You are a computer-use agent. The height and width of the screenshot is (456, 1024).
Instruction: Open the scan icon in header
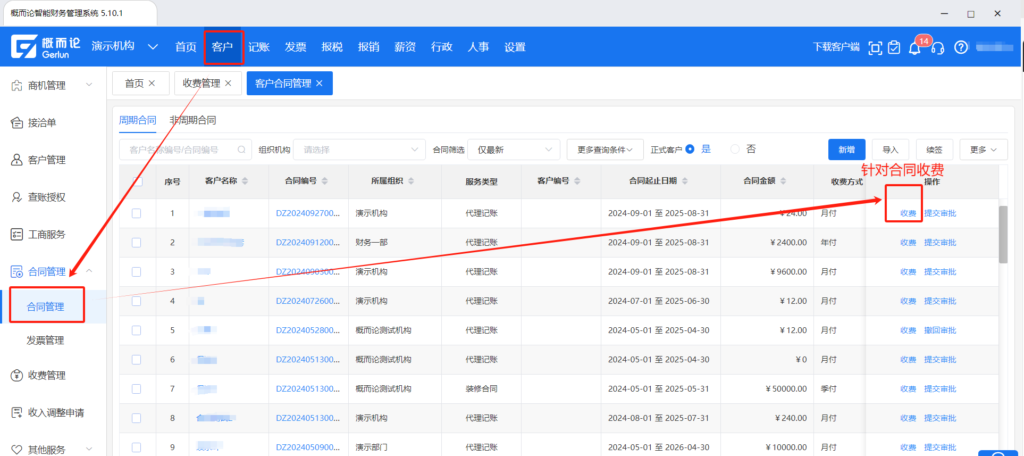pos(875,47)
